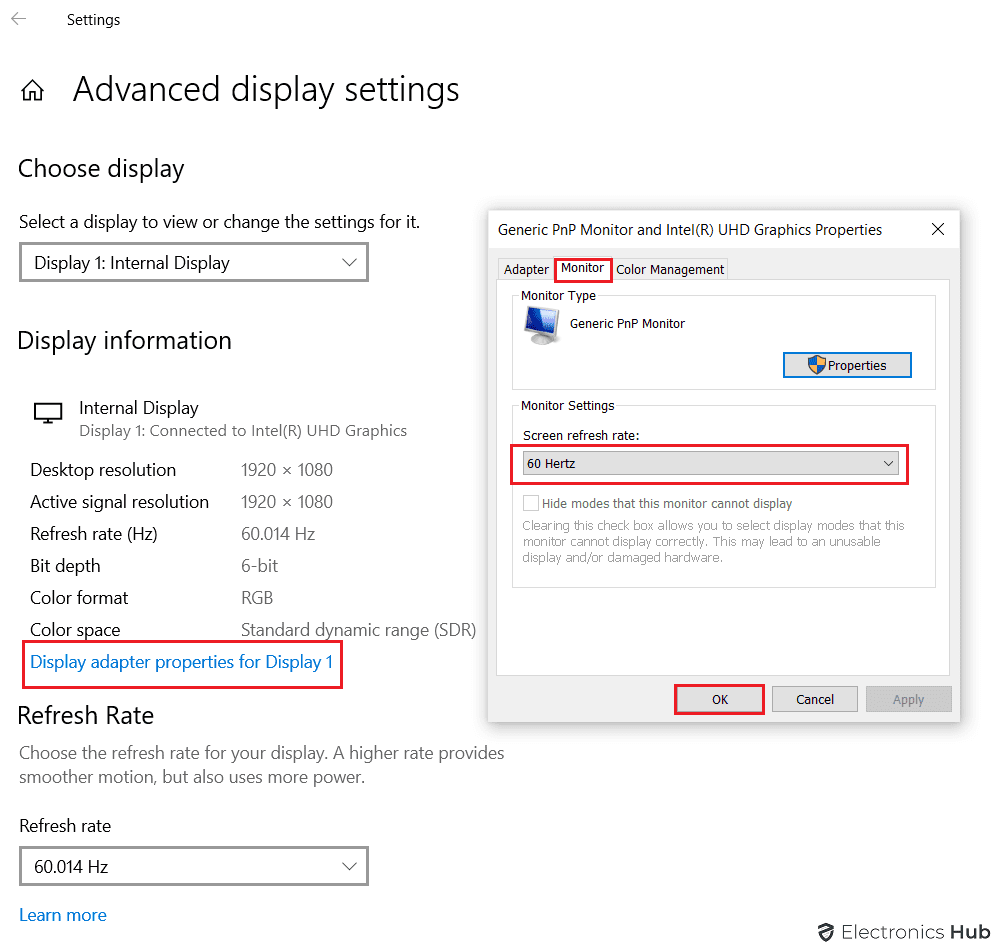Click the Generic PnP Monitor icon
Screen dimensions: 995x945
click(x=541, y=326)
